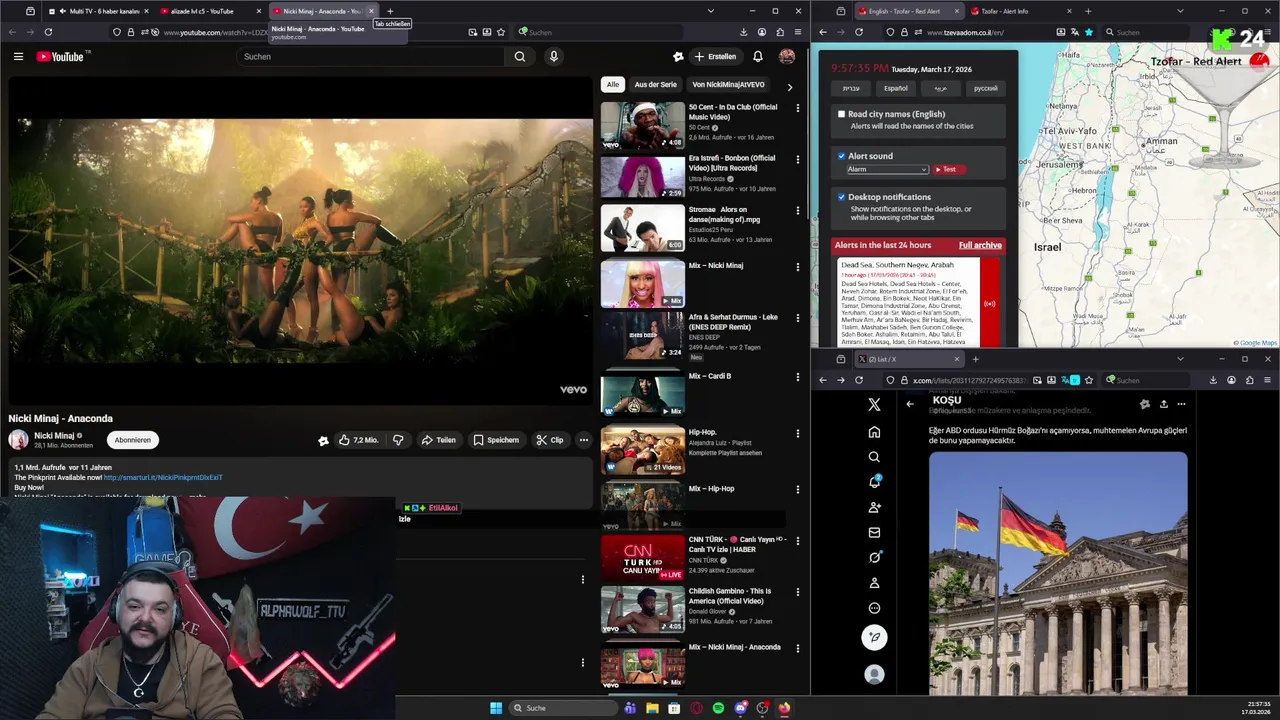The width and height of the screenshot is (1280, 720).
Task: Open more actions under the video
Action: click(584, 440)
